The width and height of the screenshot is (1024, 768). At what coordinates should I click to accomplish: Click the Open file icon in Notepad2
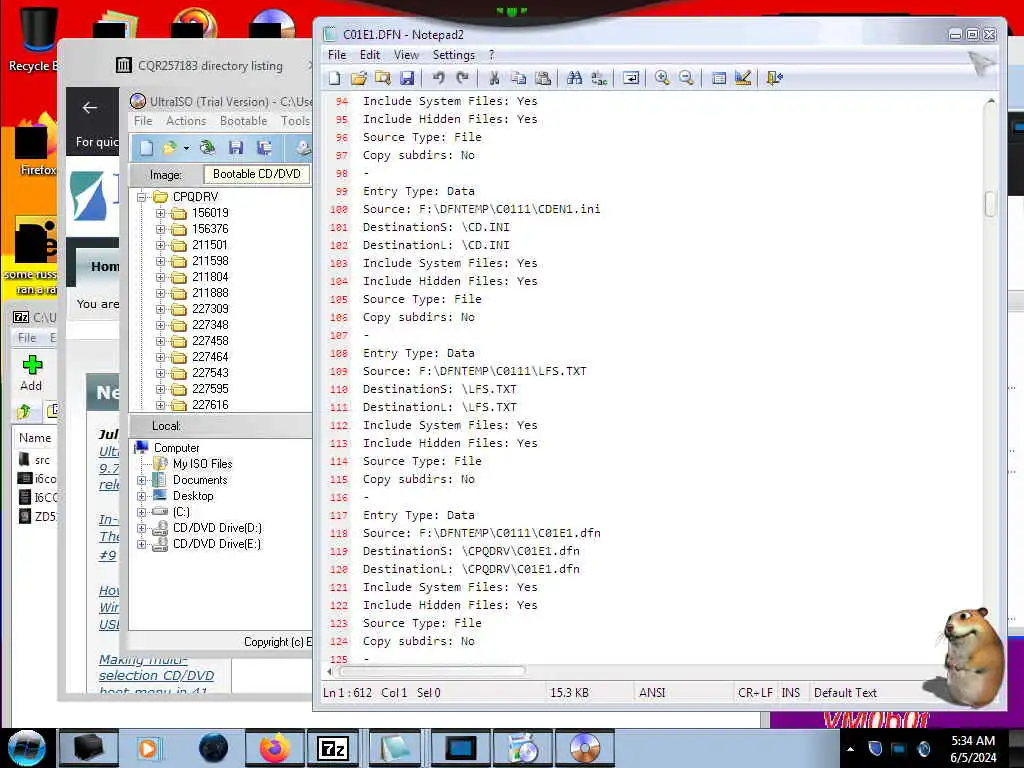click(359, 78)
